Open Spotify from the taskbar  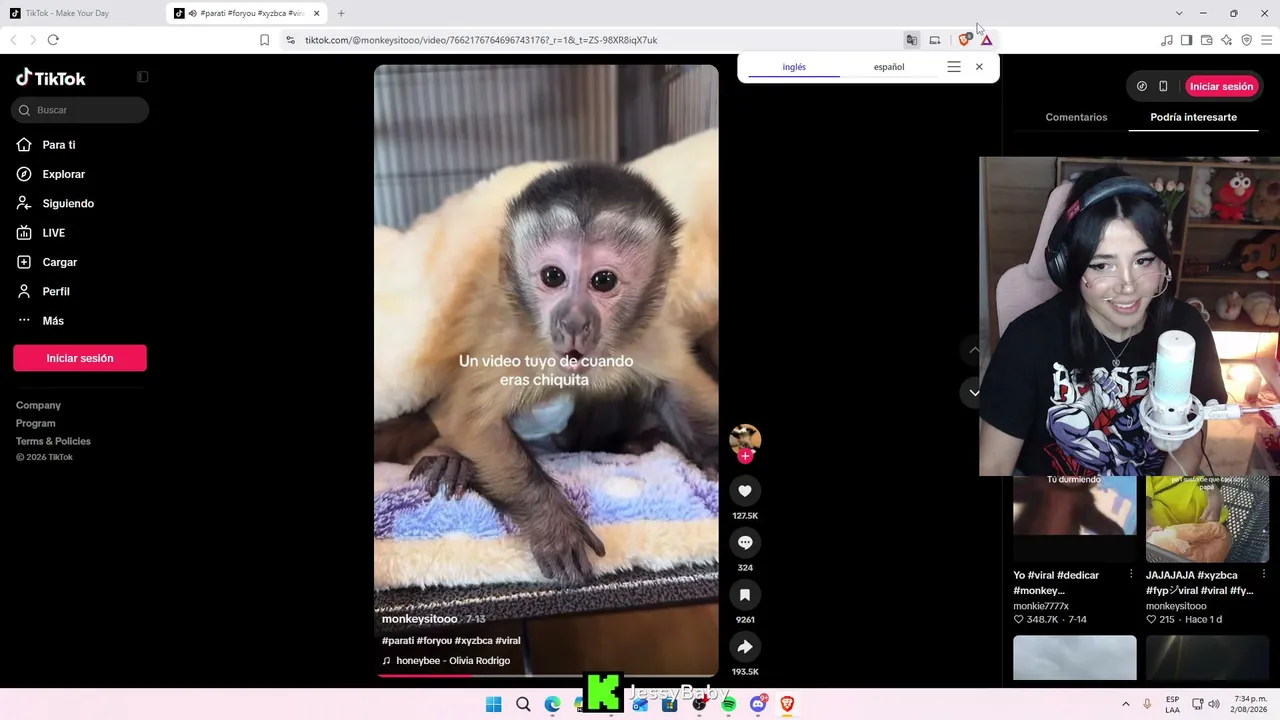coord(728,704)
